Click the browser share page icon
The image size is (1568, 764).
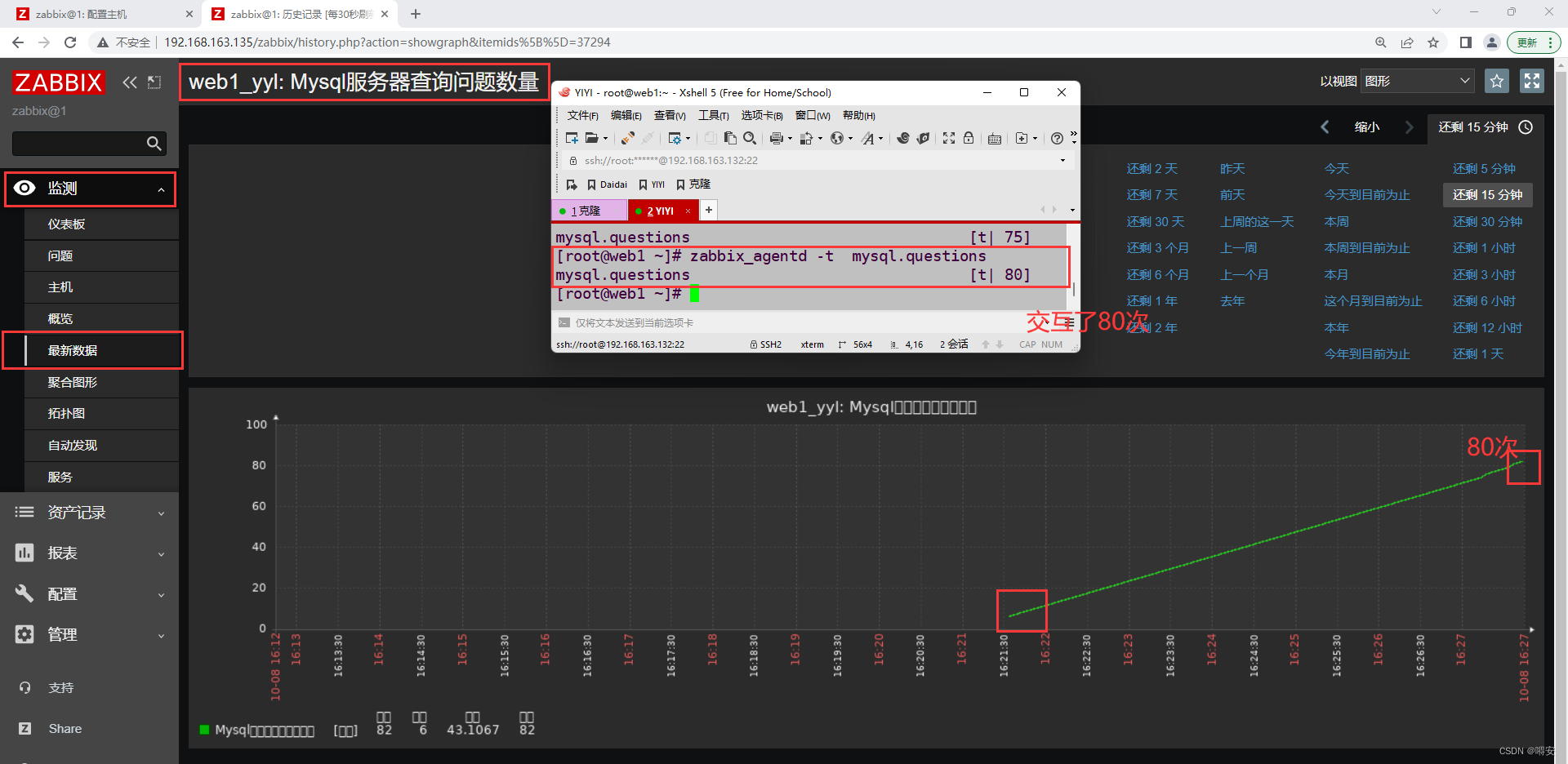[x=1407, y=42]
